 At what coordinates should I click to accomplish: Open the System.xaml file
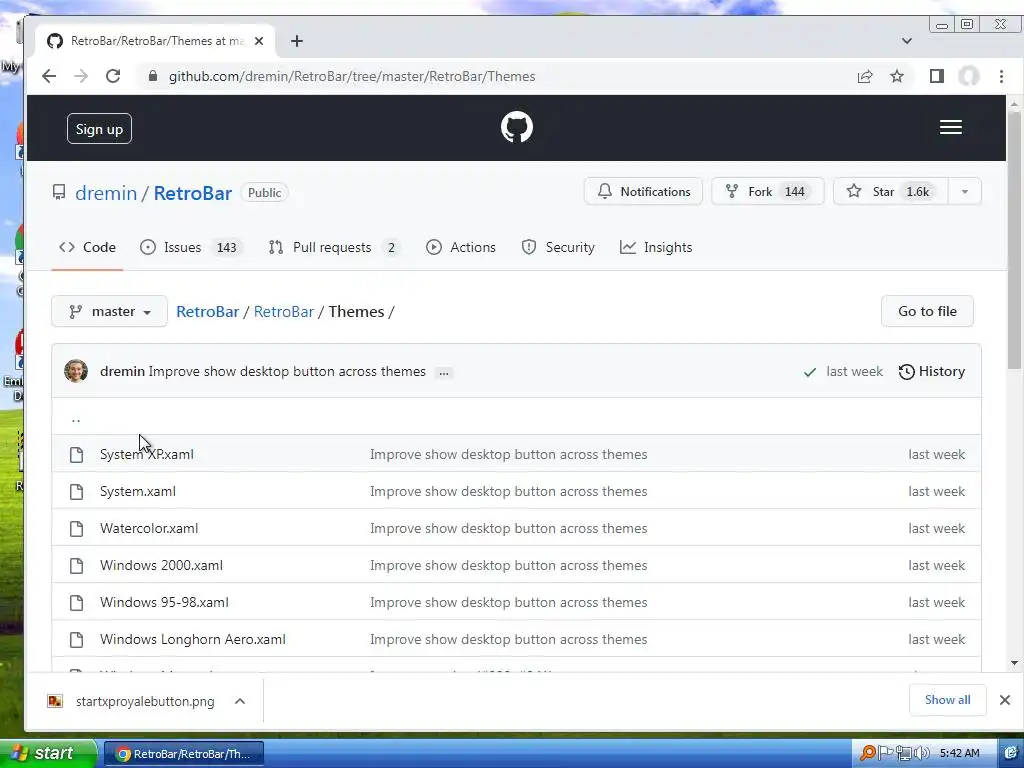[x=138, y=492]
